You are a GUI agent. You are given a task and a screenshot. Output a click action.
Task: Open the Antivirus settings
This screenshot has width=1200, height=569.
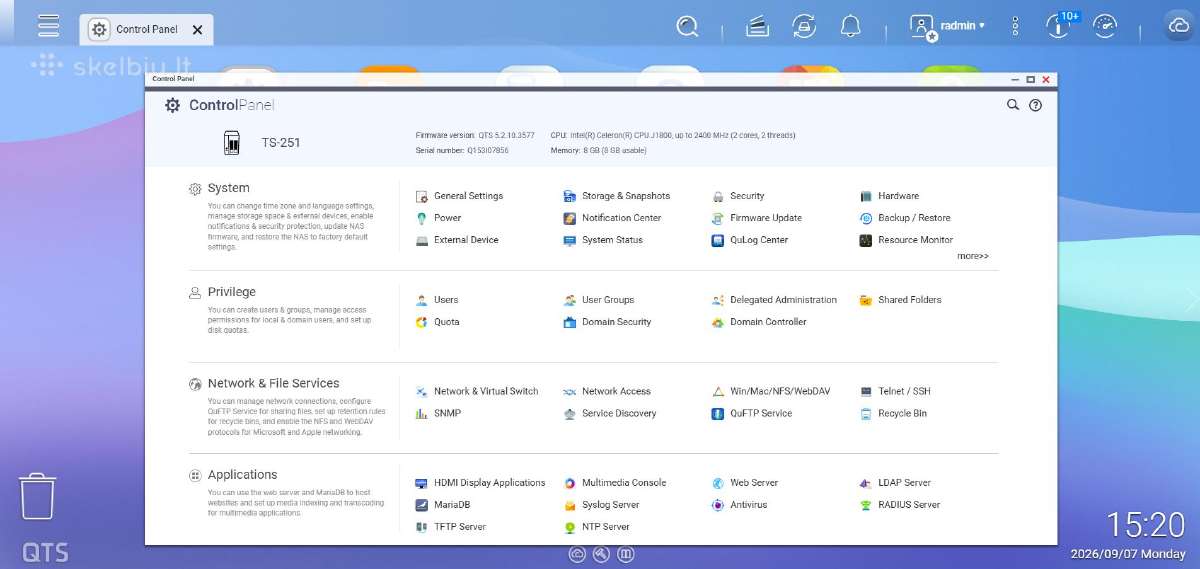coord(739,505)
